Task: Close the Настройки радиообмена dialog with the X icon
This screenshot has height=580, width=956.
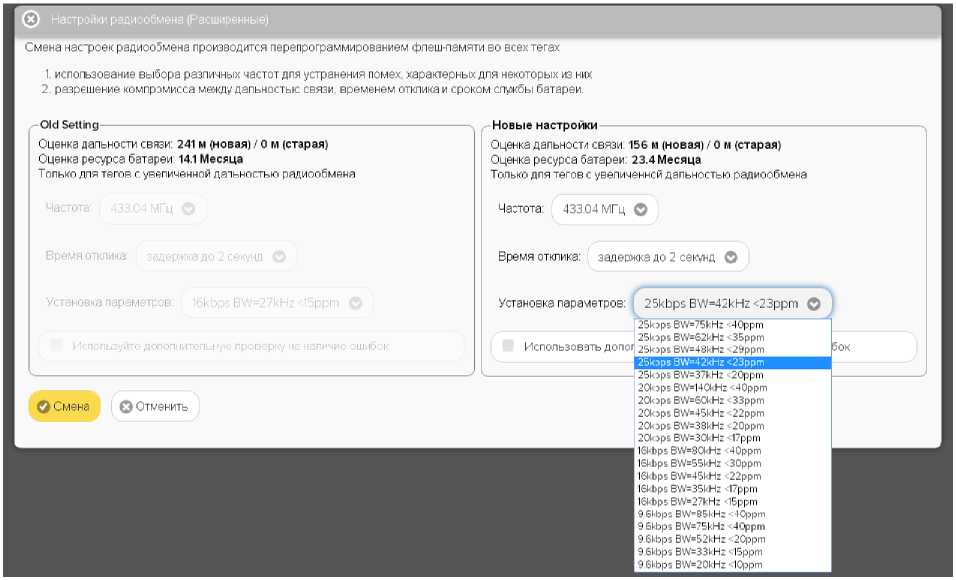Action: coord(30,20)
